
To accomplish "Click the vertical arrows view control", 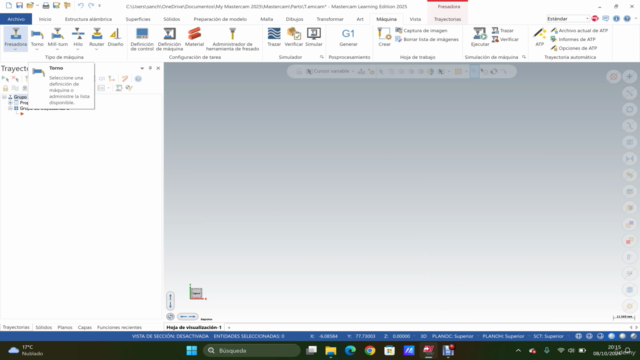I will [171, 301].
